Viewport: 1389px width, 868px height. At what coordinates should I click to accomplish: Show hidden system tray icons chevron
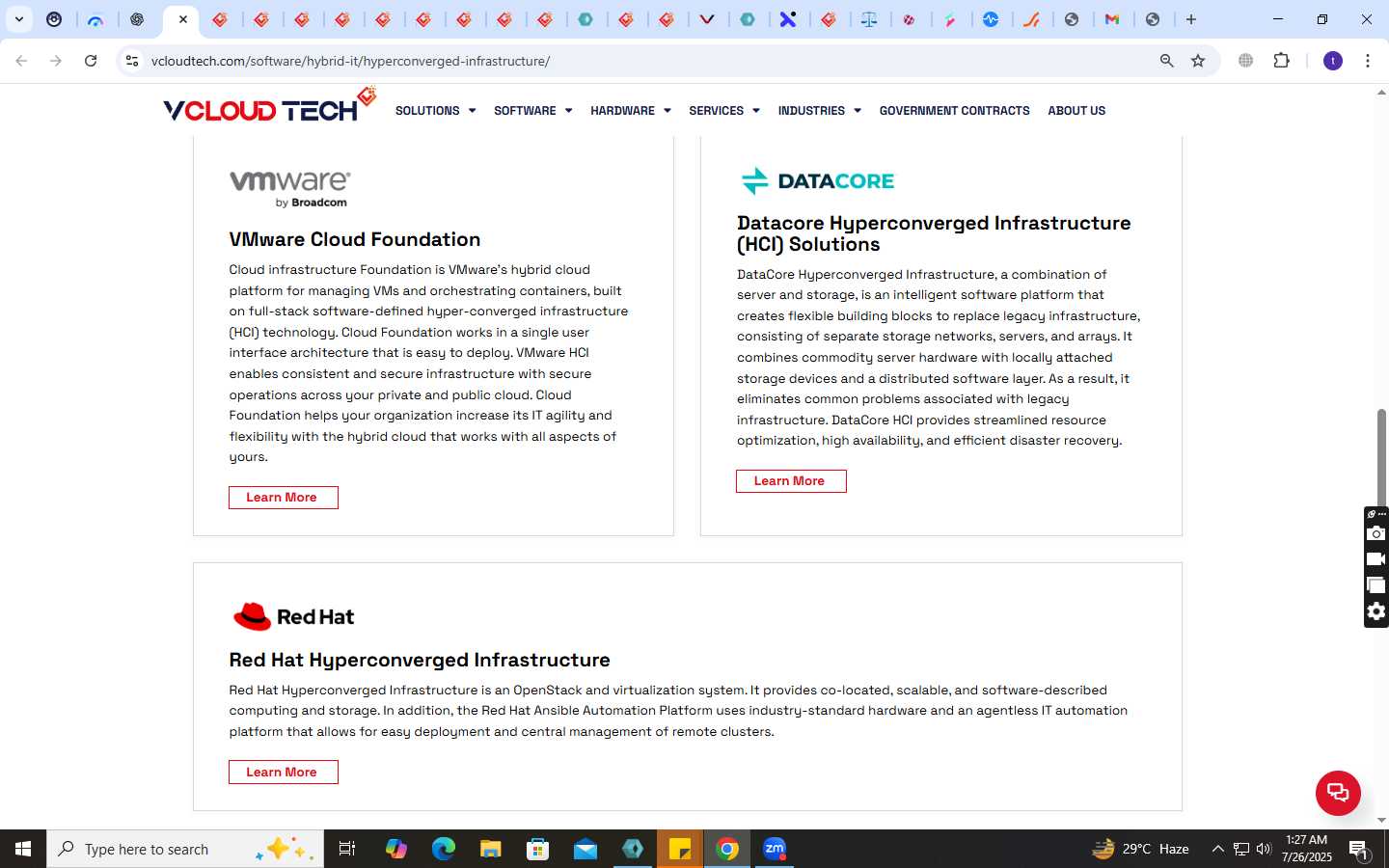(x=1217, y=849)
